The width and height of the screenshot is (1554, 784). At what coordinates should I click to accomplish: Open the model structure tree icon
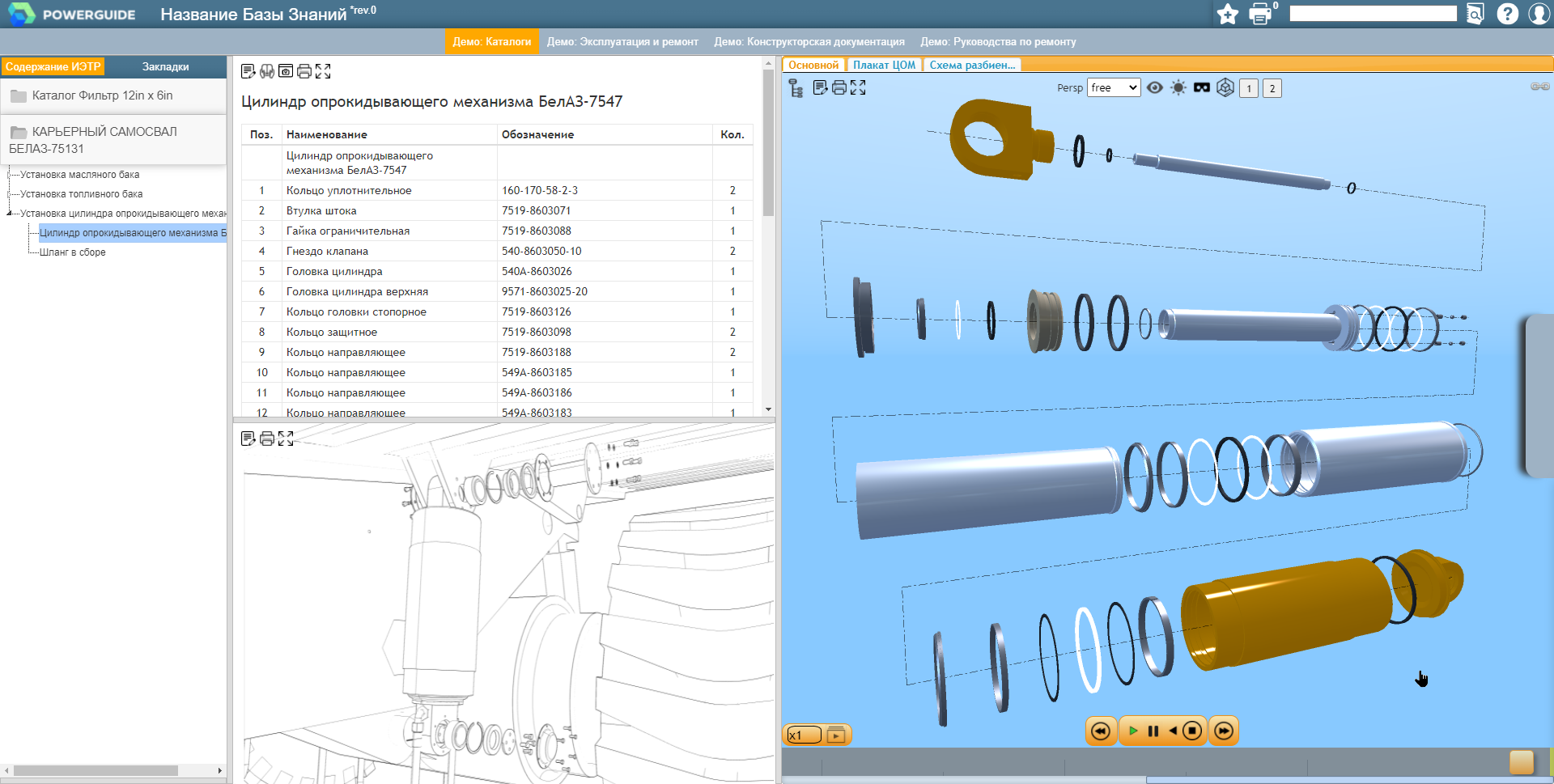(796, 88)
